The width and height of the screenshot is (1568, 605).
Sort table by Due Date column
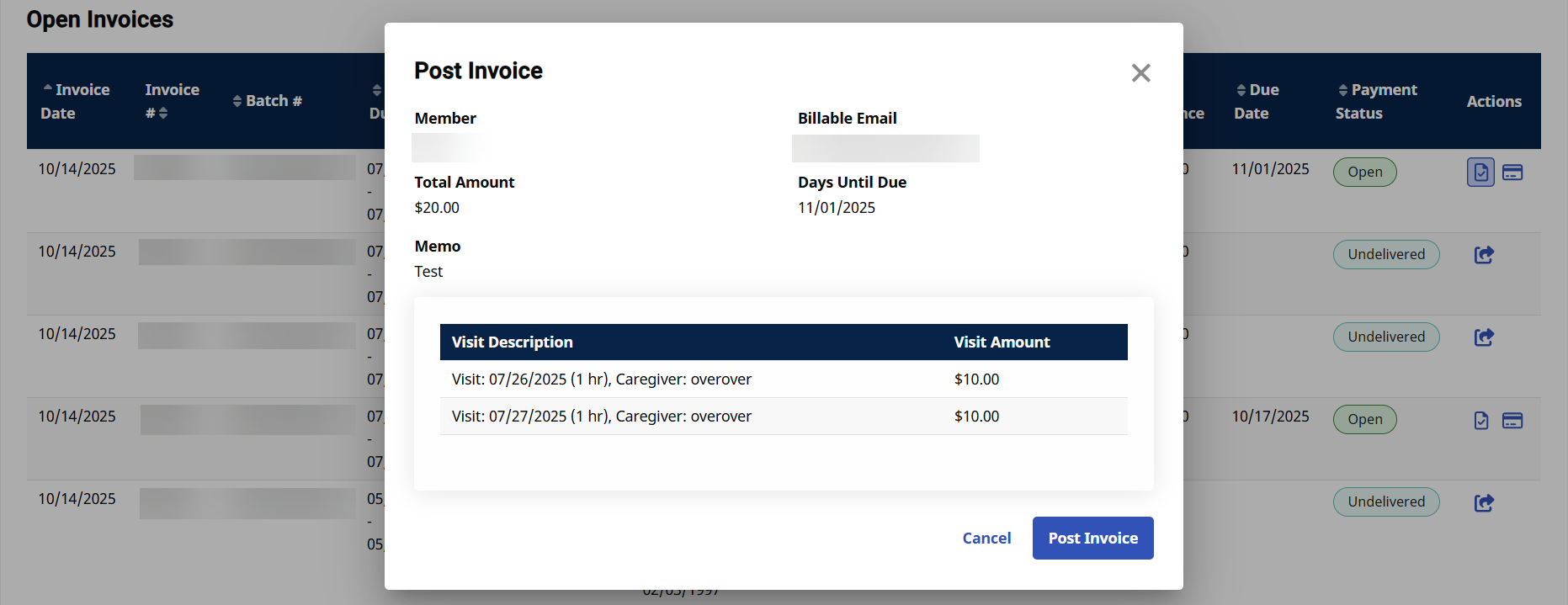[x=1256, y=101]
